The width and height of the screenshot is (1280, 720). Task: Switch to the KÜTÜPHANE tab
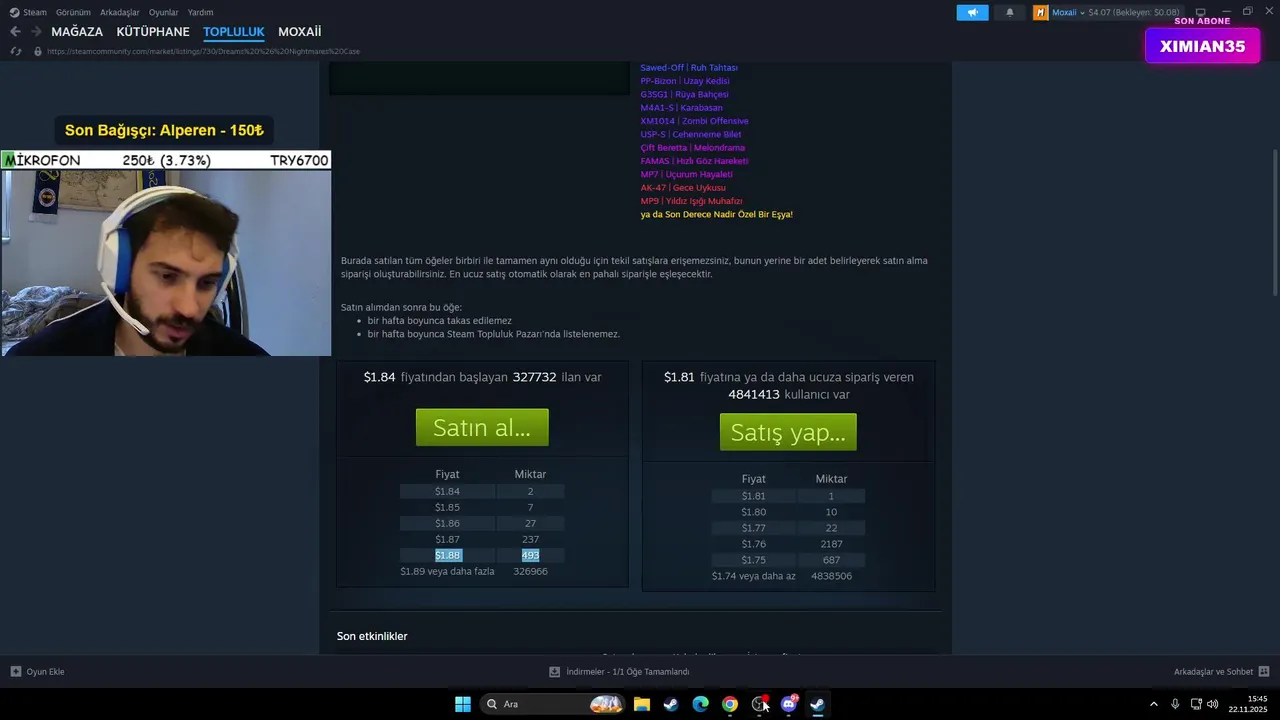[153, 32]
